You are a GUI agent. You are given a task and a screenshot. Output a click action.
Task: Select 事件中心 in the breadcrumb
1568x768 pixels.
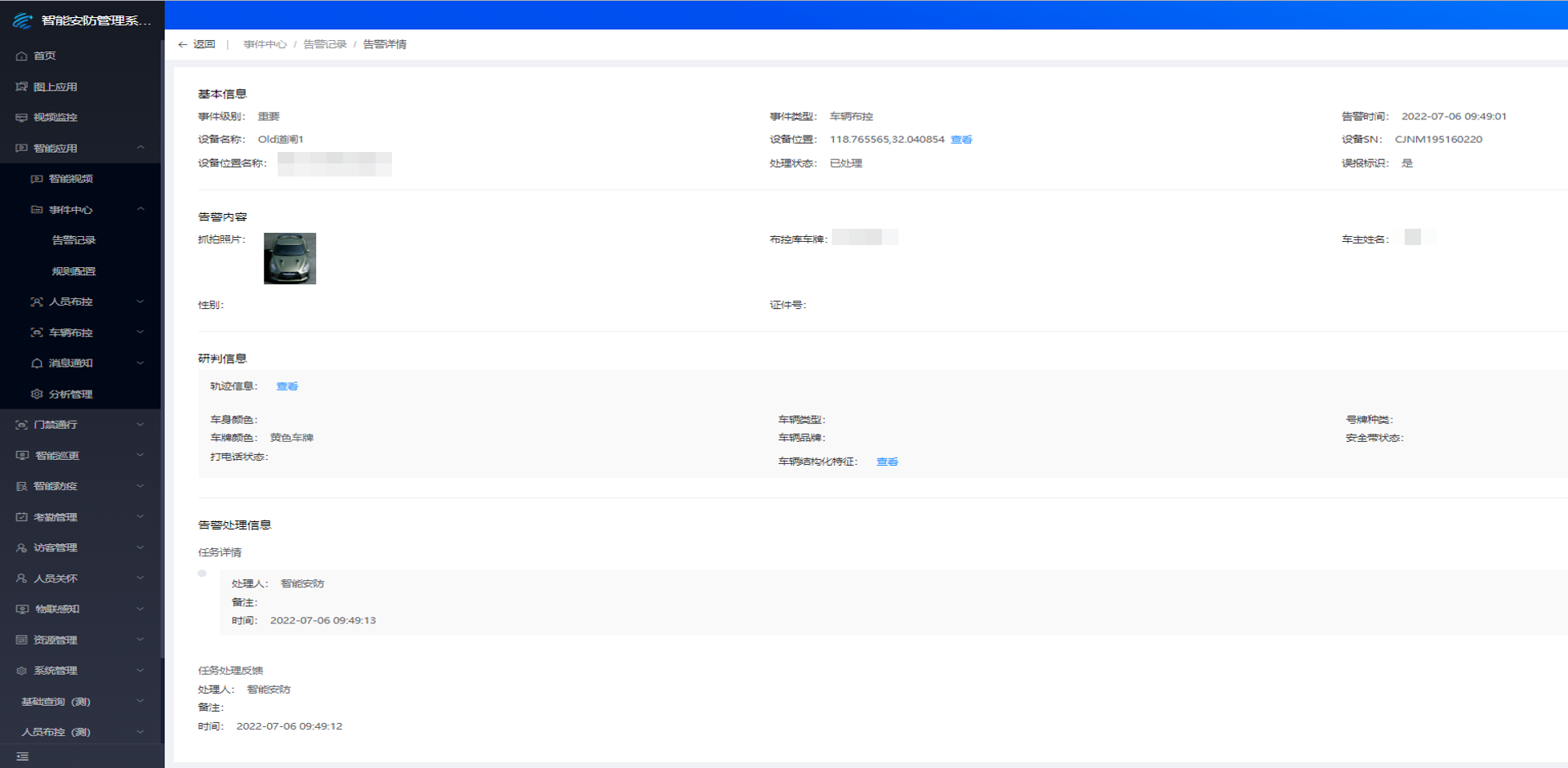coord(265,44)
